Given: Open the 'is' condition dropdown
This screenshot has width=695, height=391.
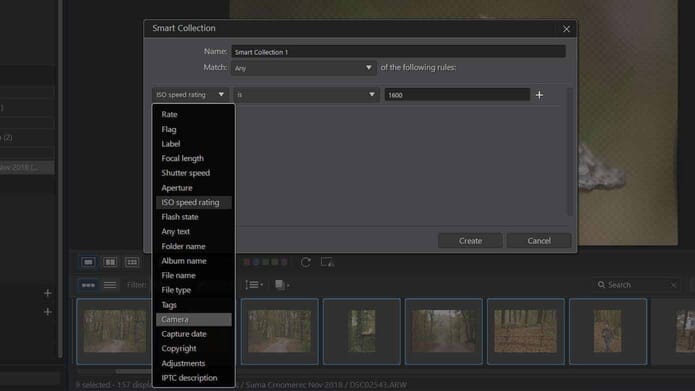Looking at the screenshot, I should pos(306,94).
